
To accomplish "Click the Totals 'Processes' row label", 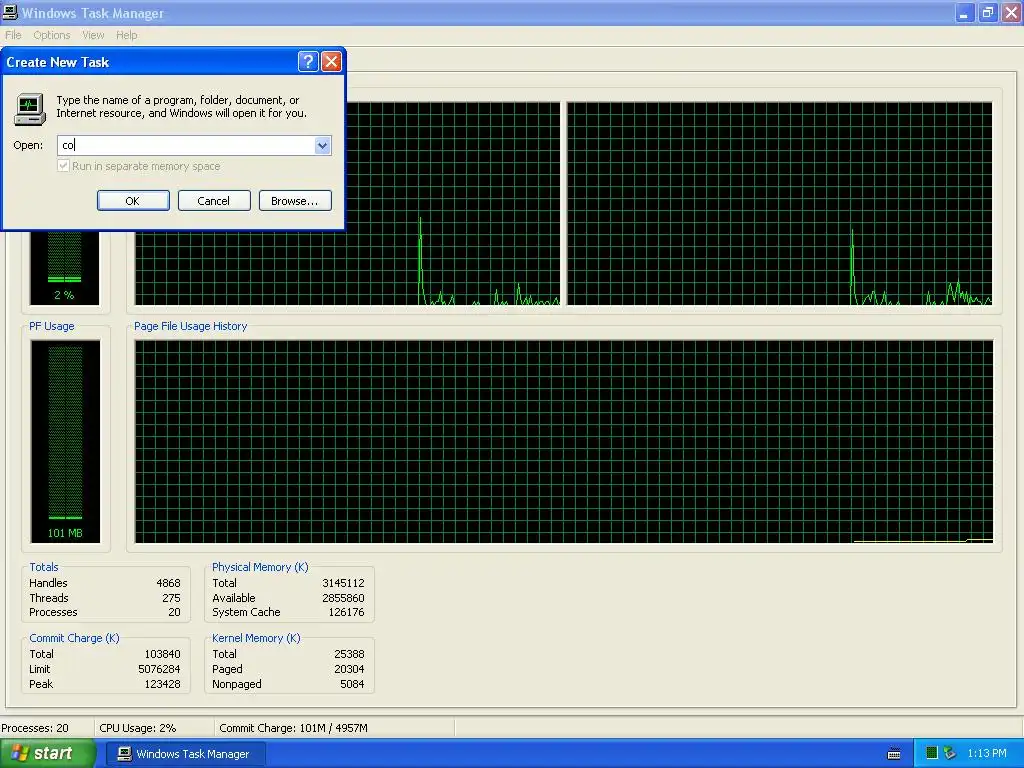I will [53, 613].
